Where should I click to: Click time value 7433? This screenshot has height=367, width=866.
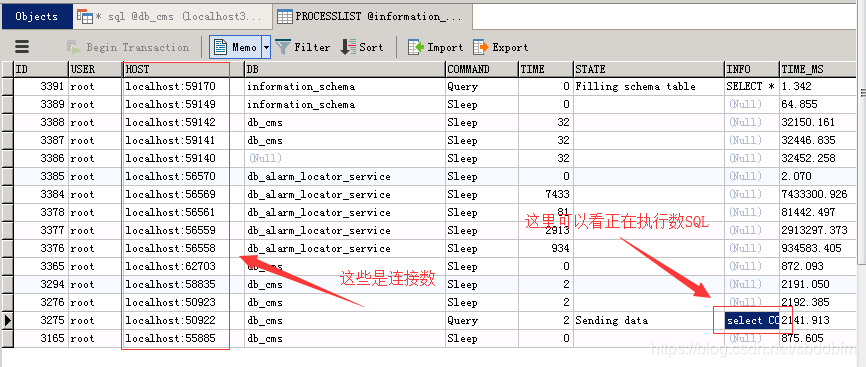pyautogui.click(x=546, y=195)
